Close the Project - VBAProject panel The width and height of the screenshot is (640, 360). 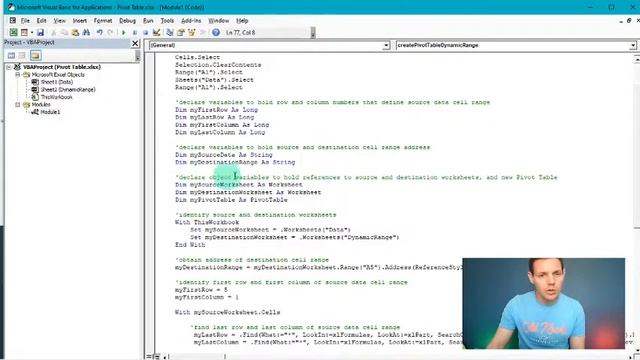[x=135, y=43]
